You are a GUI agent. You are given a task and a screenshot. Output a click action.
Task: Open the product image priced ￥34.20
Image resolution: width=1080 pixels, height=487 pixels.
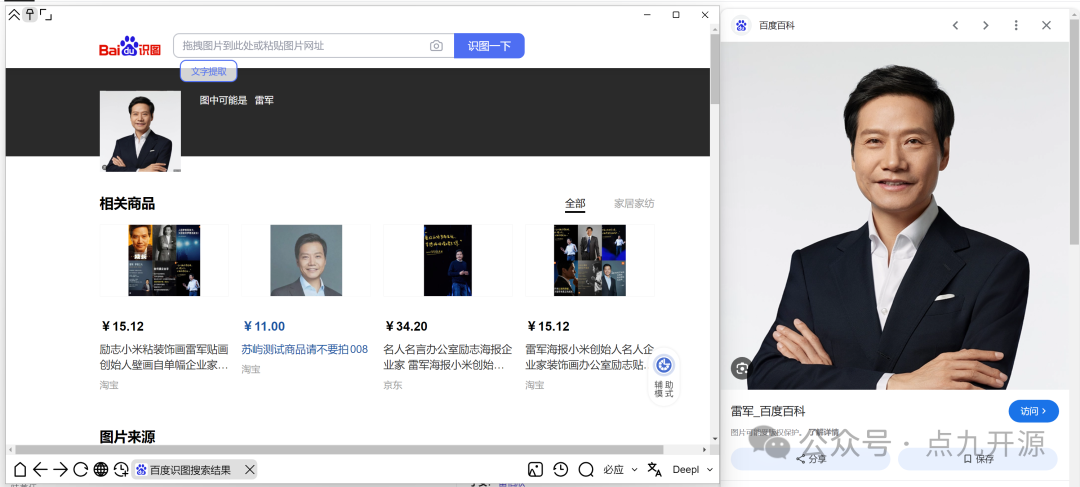point(448,260)
